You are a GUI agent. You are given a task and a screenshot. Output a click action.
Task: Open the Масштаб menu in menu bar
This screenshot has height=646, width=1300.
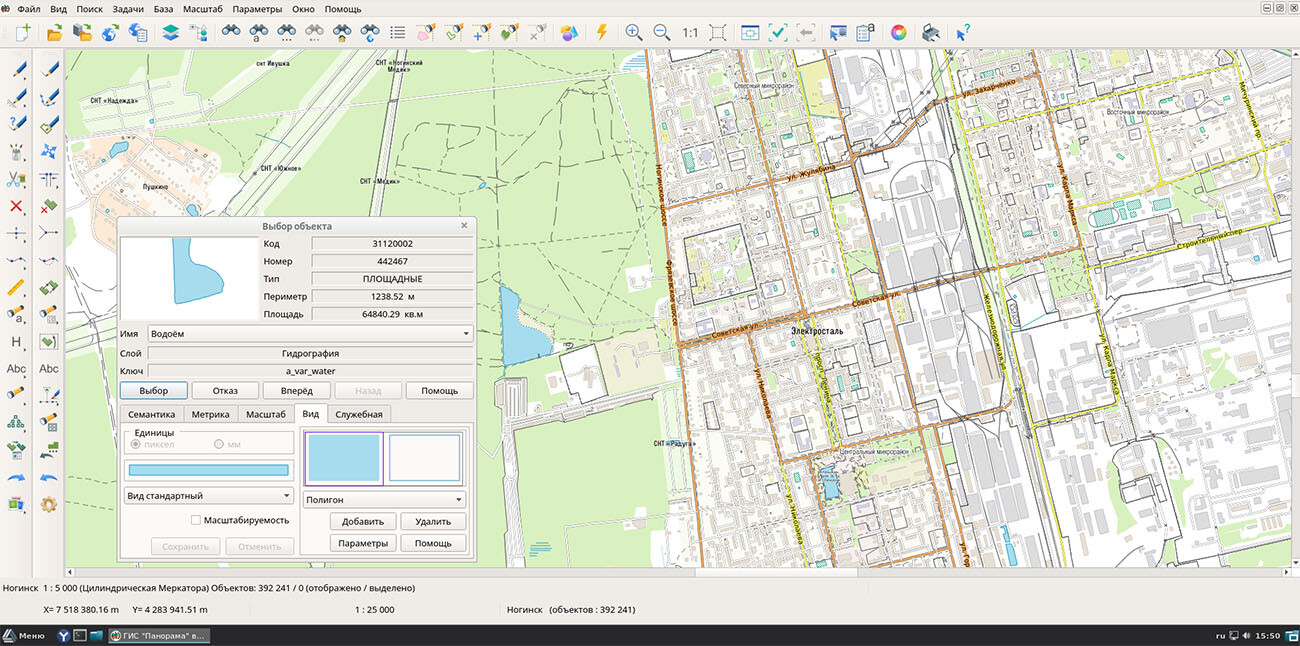pyautogui.click(x=202, y=9)
